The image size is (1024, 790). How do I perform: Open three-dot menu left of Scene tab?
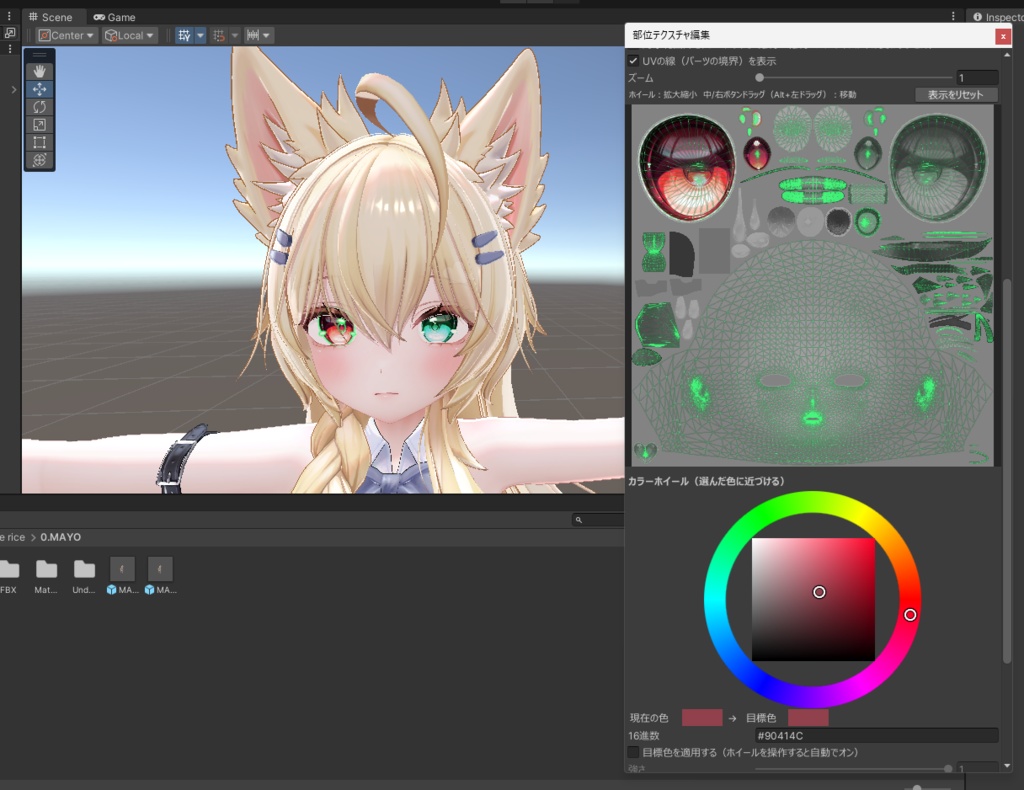coord(9,16)
